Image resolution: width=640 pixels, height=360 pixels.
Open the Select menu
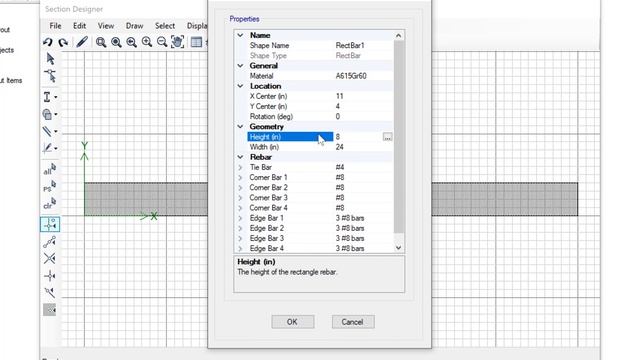point(165,26)
